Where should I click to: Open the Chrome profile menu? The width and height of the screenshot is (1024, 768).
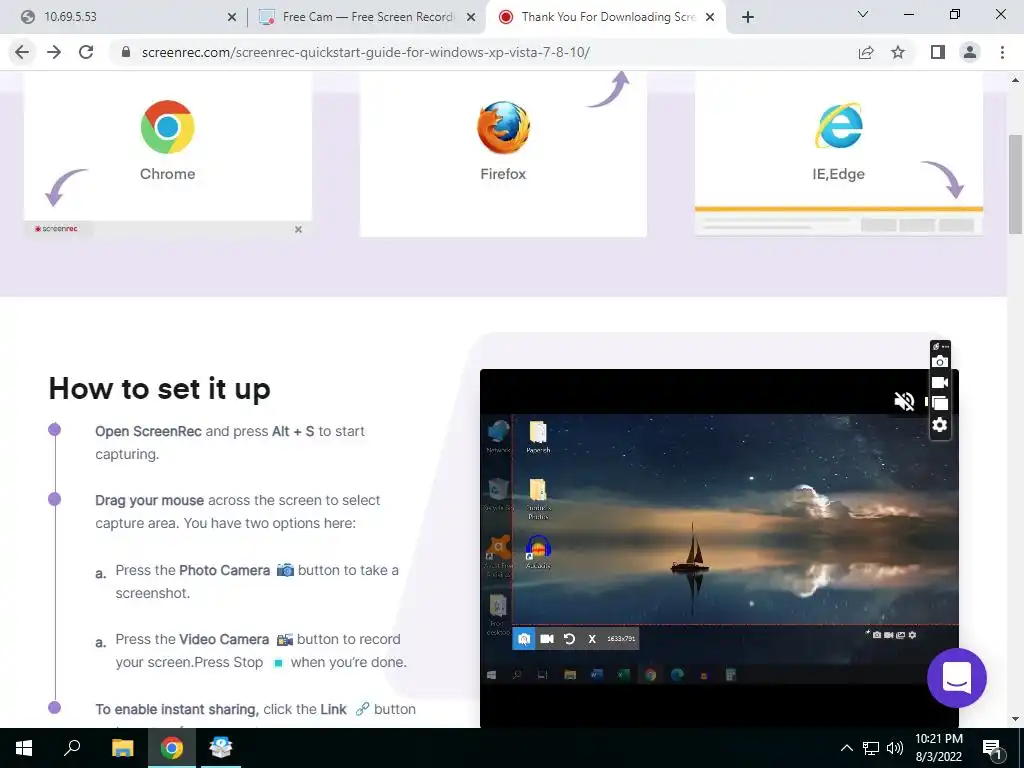point(970,52)
